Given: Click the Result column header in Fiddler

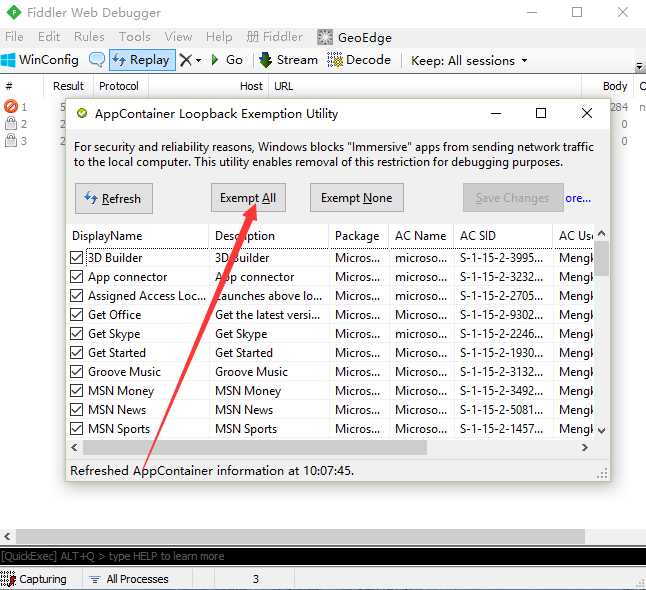Looking at the screenshot, I should point(68,86).
